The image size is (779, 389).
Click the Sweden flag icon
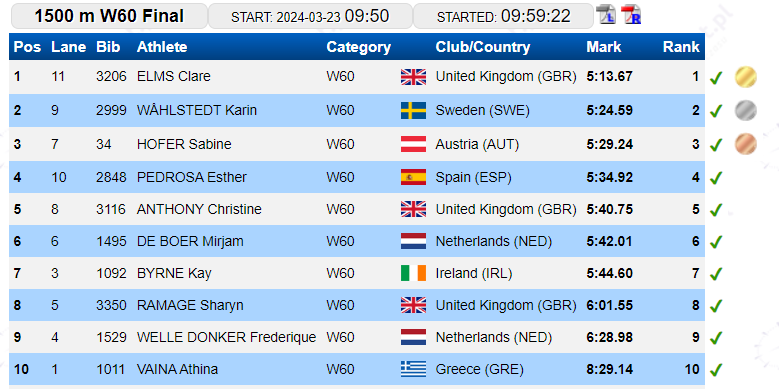tap(413, 110)
